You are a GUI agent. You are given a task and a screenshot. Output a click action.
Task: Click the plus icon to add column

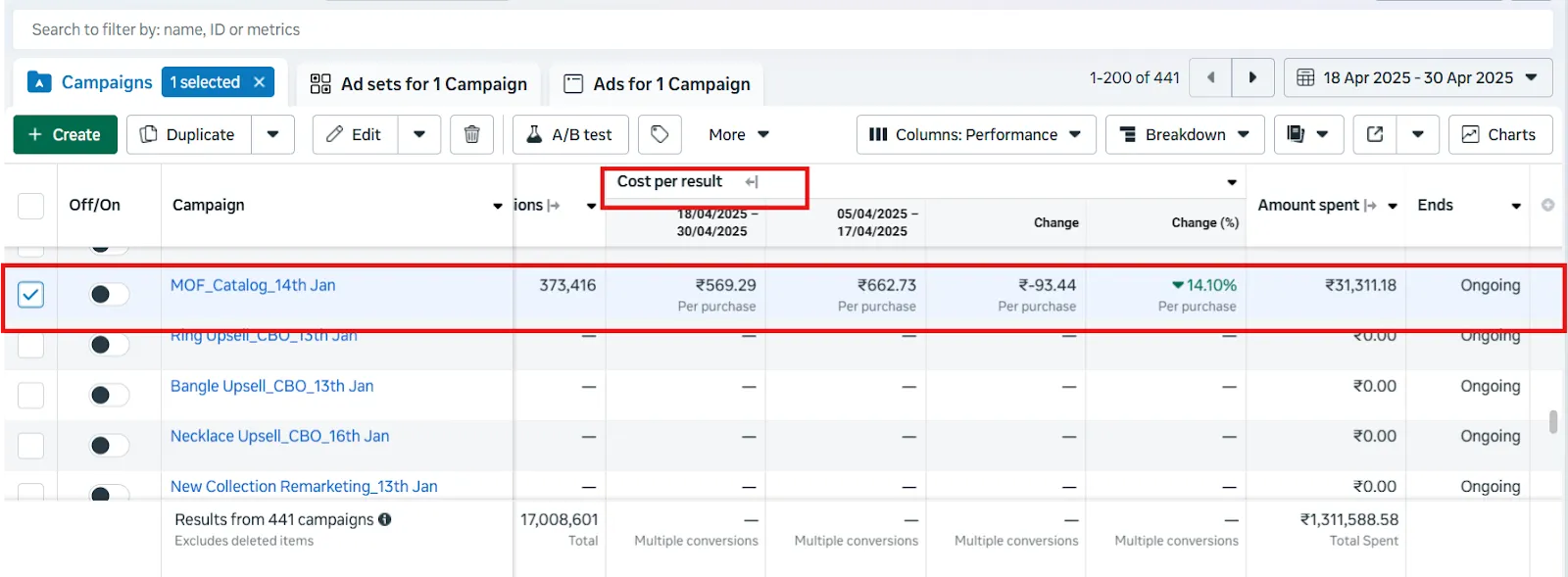pyautogui.click(x=1547, y=205)
